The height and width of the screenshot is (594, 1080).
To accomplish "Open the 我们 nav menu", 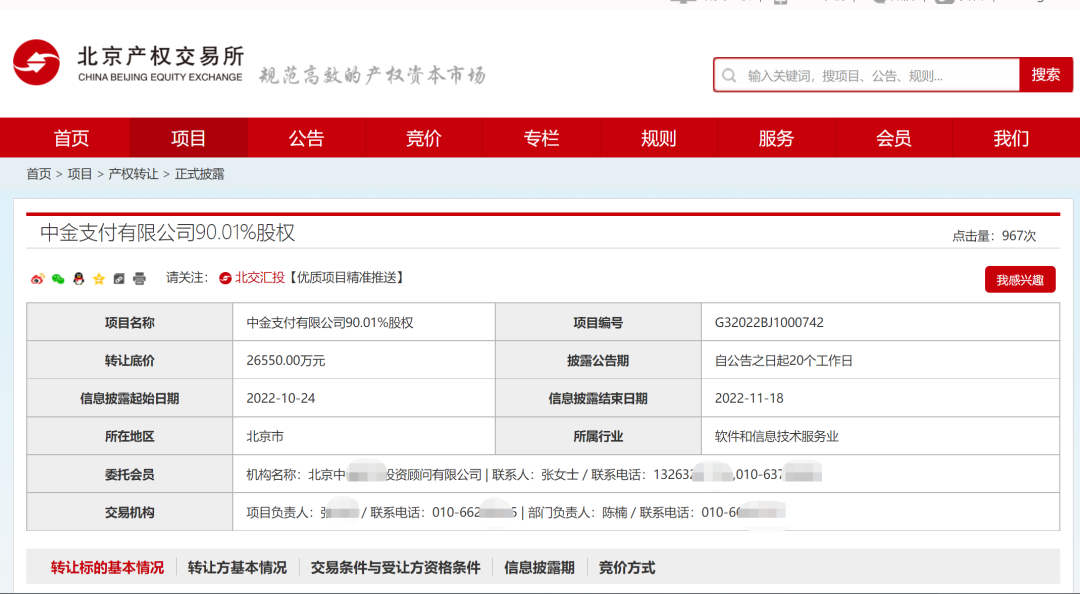I will 1011,138.
